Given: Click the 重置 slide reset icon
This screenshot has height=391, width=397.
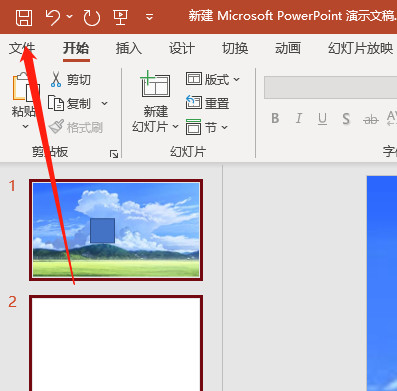Looking at the screenshot, I should point(194,103).
